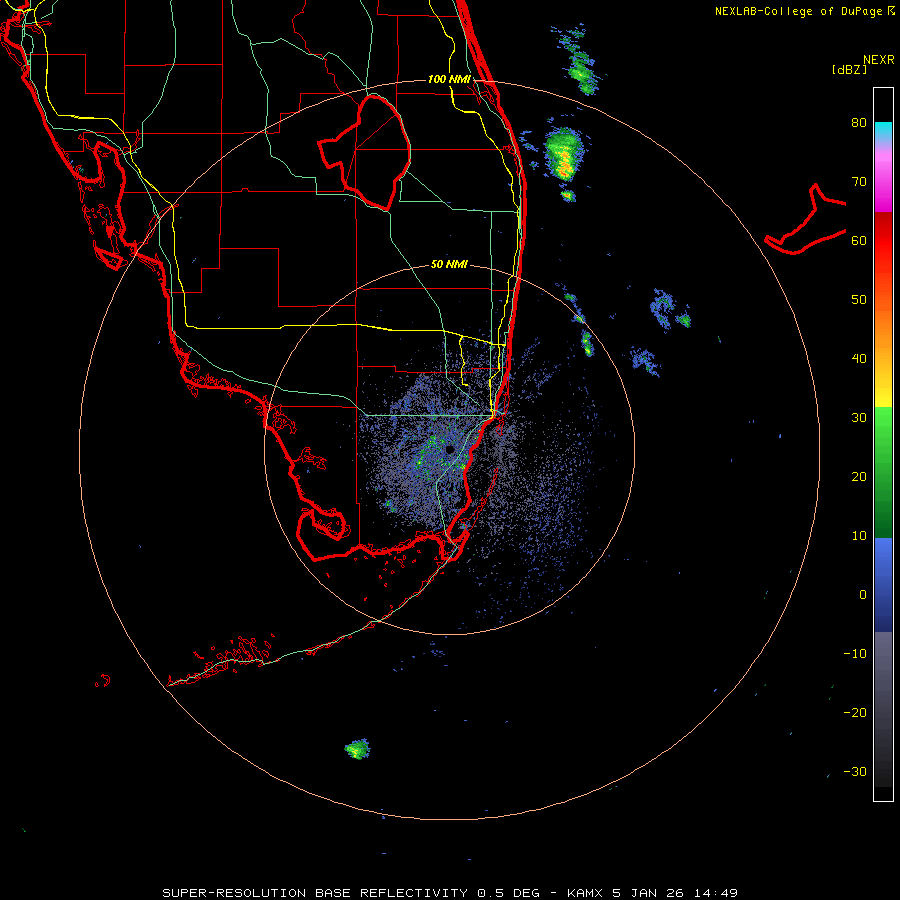Click the 100 NMI range ring label
900x900 pixels.
click(x=449, y=79)
